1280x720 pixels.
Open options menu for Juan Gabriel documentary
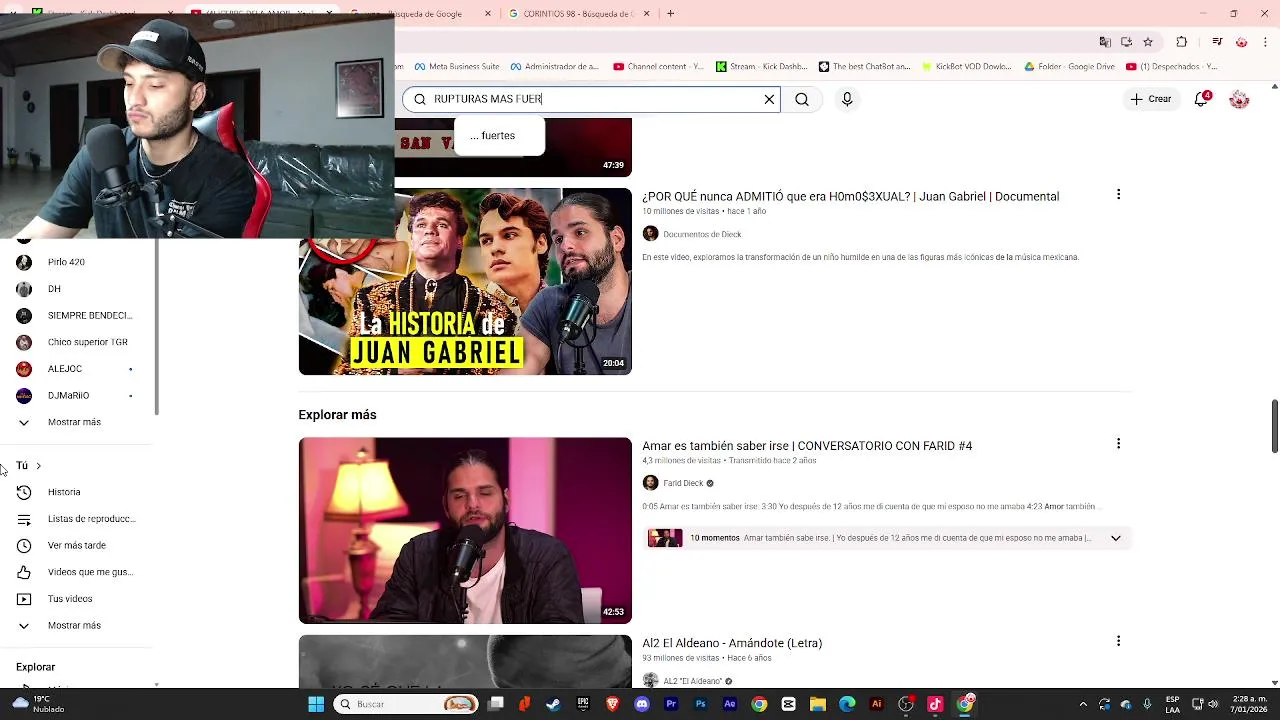click(x=1118, y=195)
